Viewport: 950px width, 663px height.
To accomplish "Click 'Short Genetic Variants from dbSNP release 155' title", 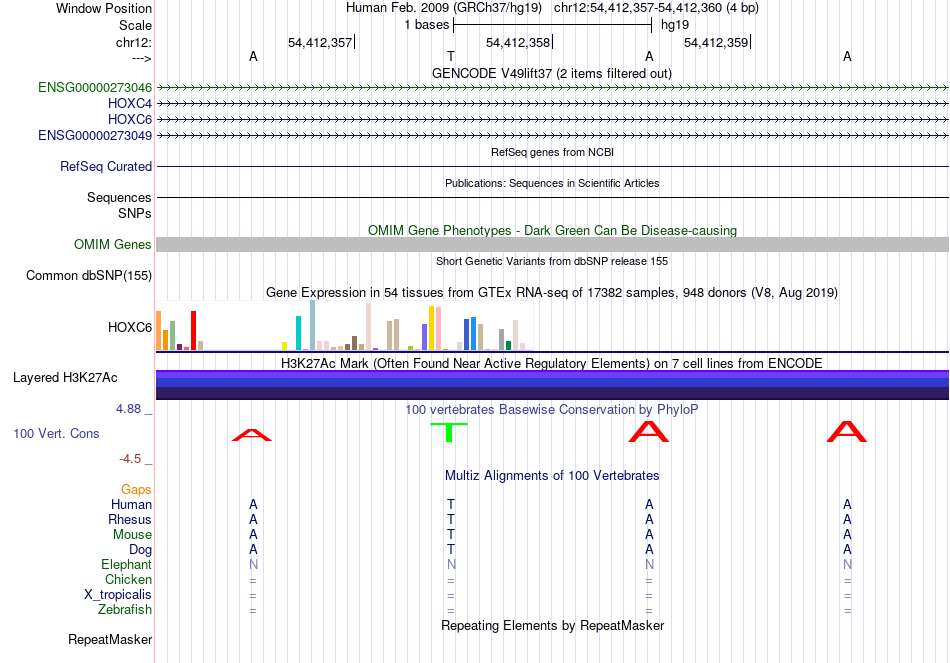I will pyautogui.click(x=551, y=261).
